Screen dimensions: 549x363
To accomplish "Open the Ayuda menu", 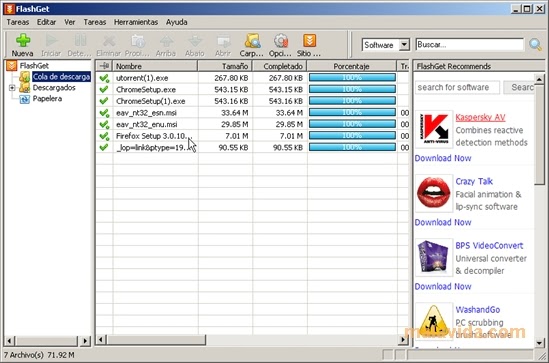I will (176, 22).
